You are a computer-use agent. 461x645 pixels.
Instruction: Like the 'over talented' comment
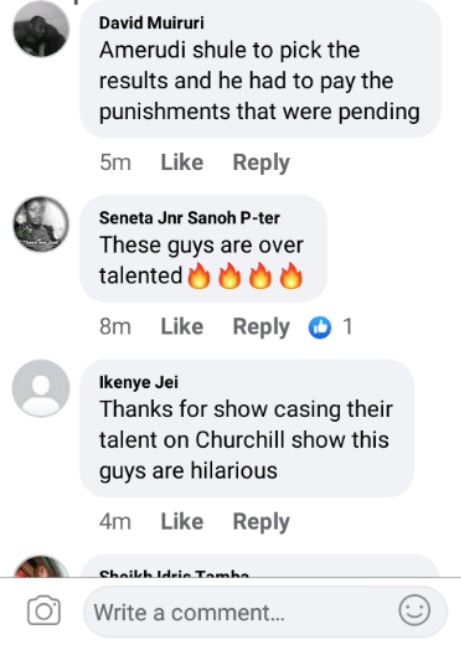(182, 327)
